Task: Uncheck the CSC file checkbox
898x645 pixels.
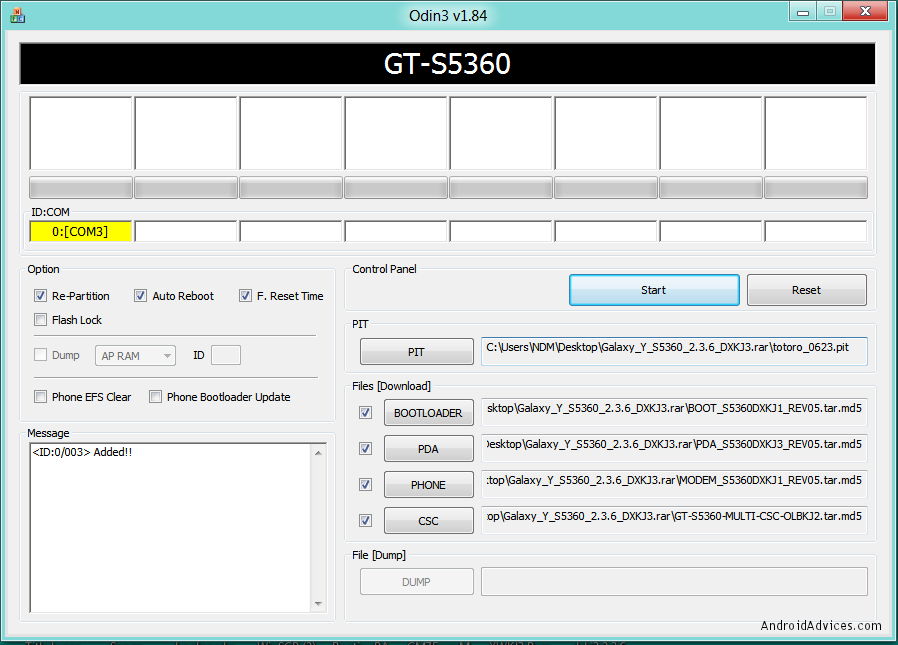Action: point(365,521)
